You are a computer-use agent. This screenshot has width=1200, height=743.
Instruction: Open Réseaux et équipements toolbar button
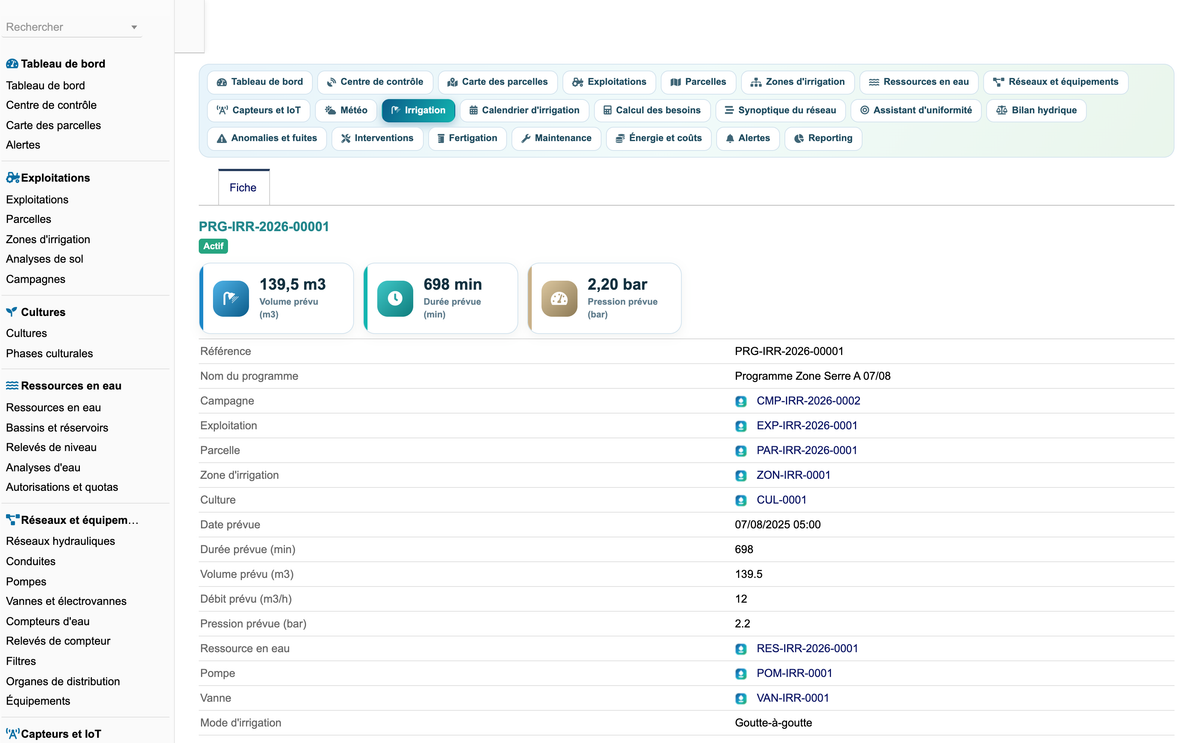click(1056, 82)
